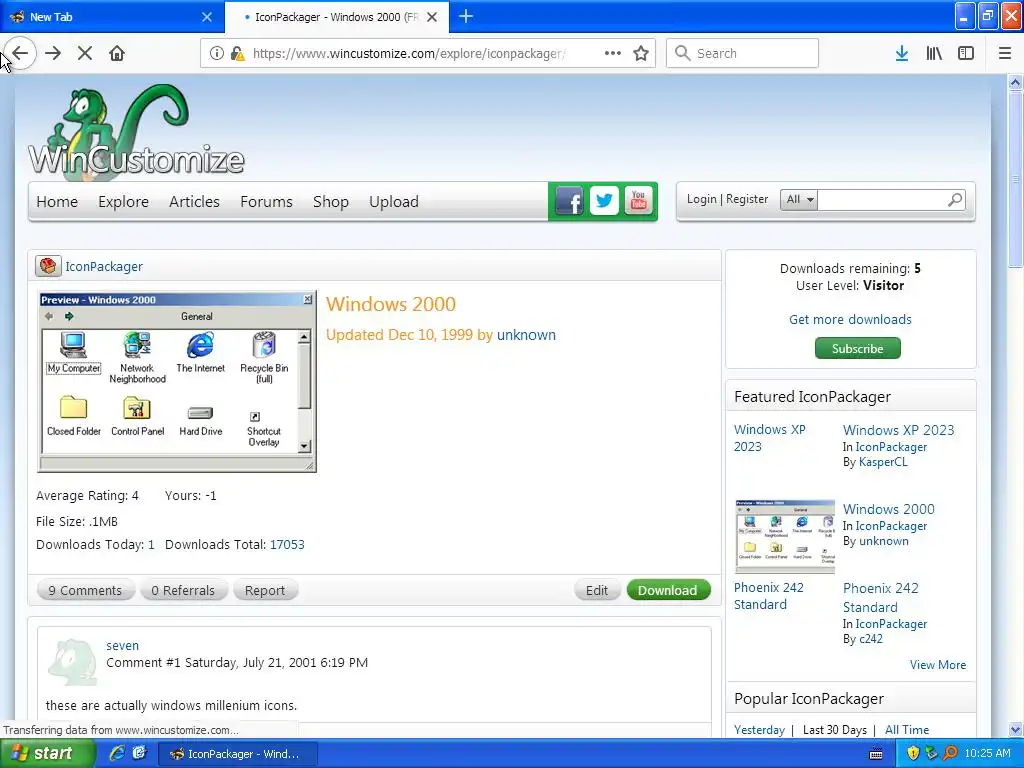1024x768 pixels.
Task: Stop loading the page
Action: (x=85, y=54)
